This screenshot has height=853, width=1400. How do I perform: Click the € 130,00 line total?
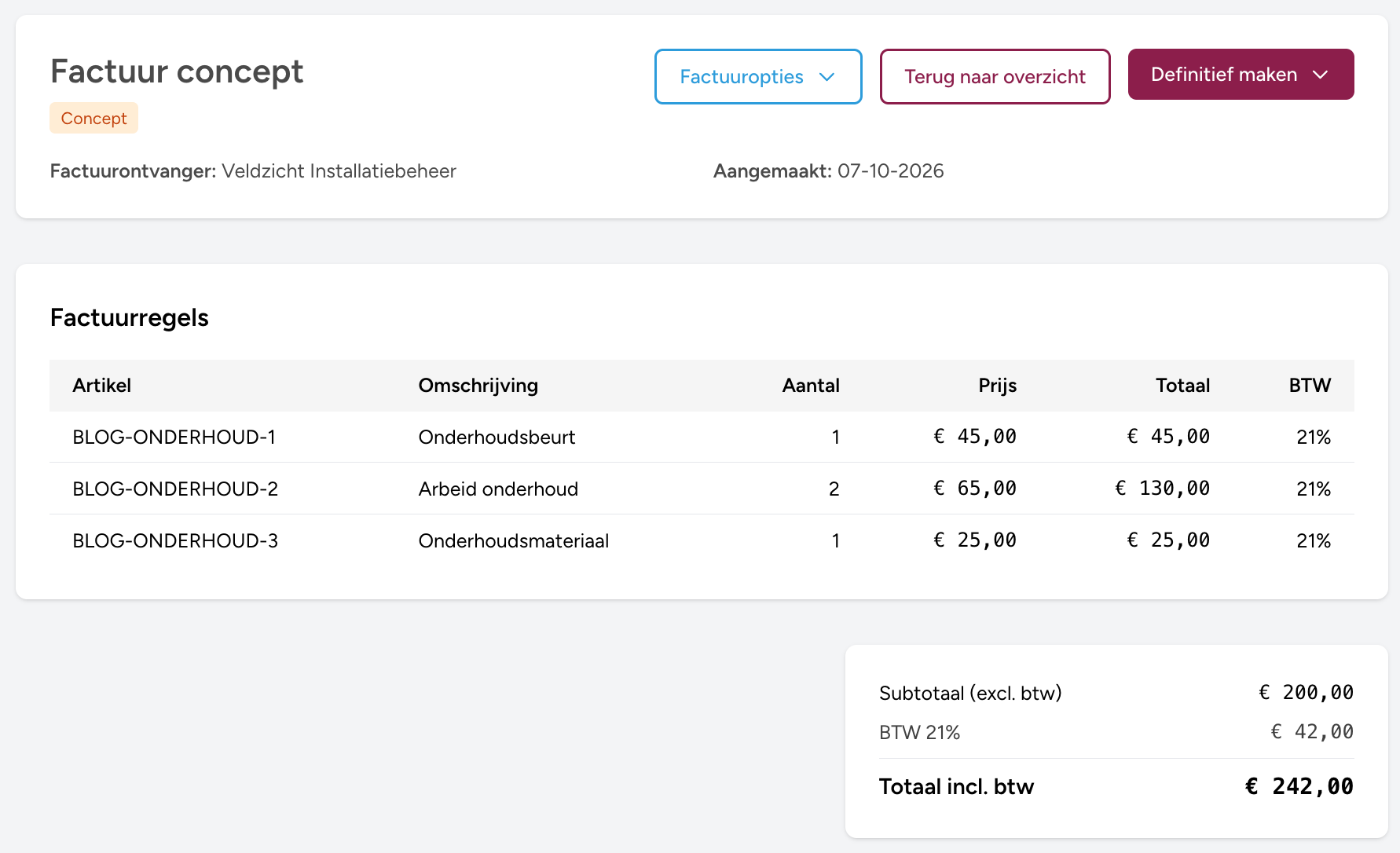pyautogui.click(x=1163, y=489)
